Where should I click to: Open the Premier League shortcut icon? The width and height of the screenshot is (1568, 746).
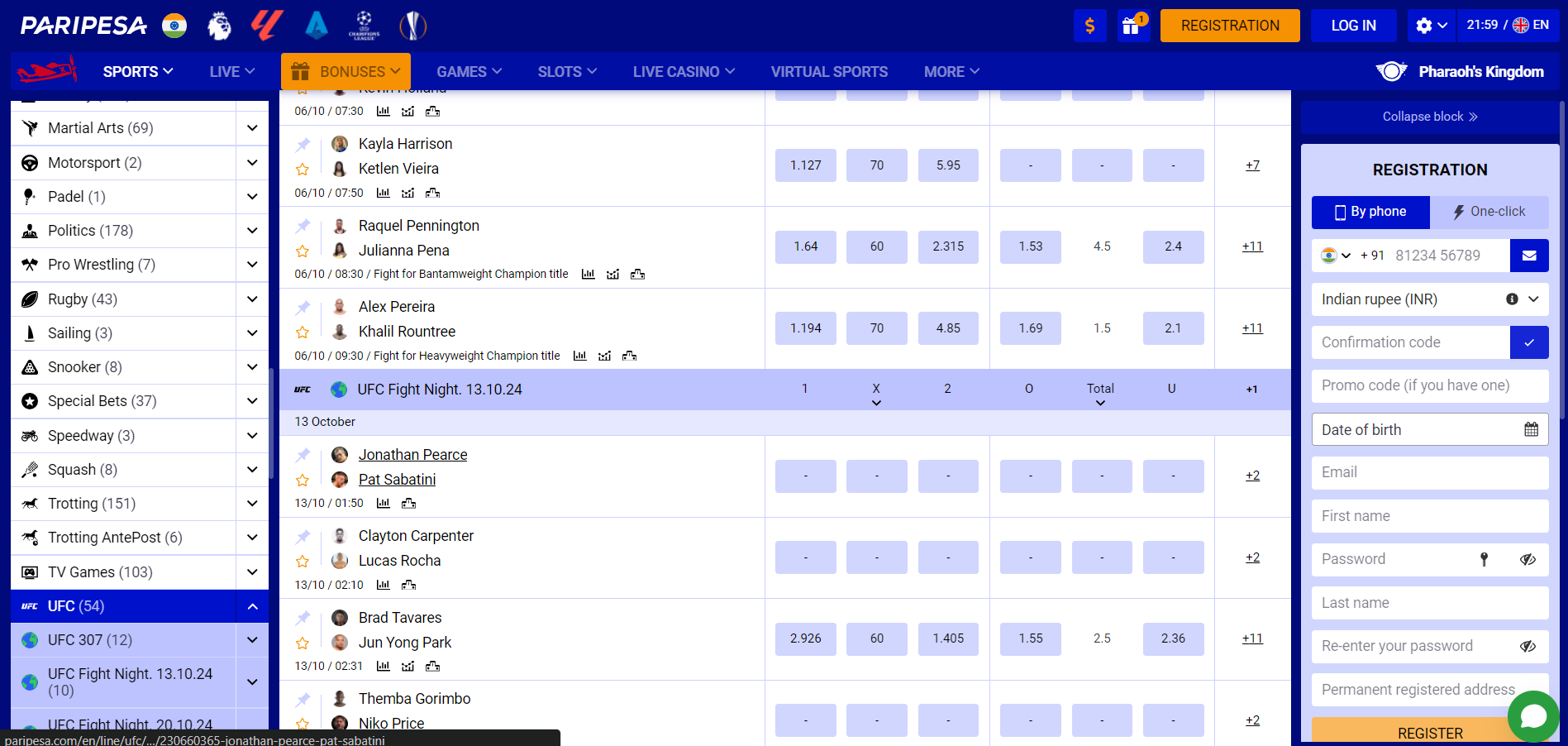(x=219, y=26)
